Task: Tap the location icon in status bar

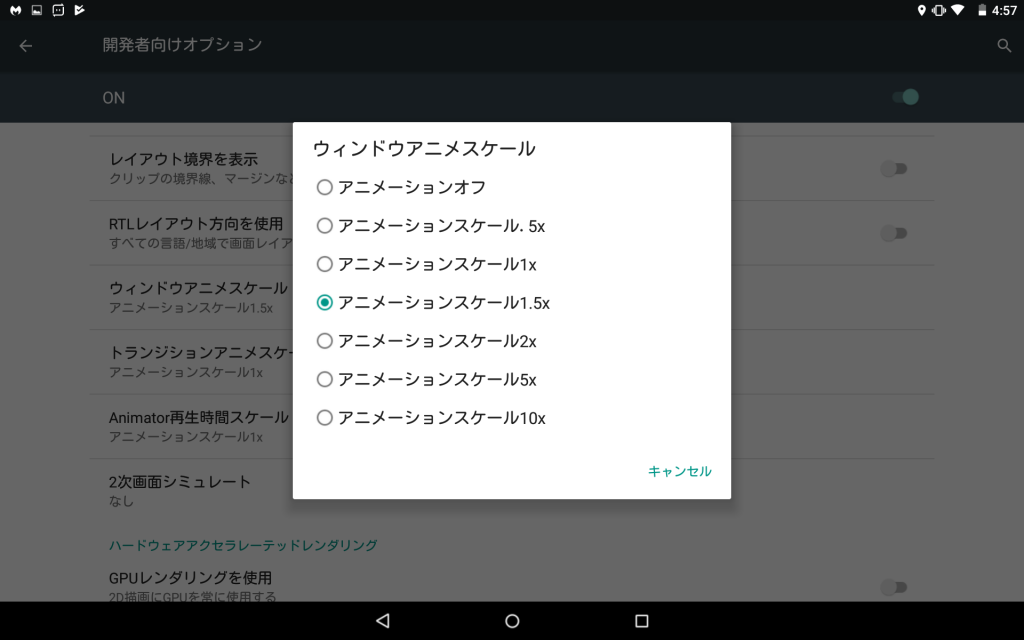Action: pyautogui.click(x=921, y=10)
